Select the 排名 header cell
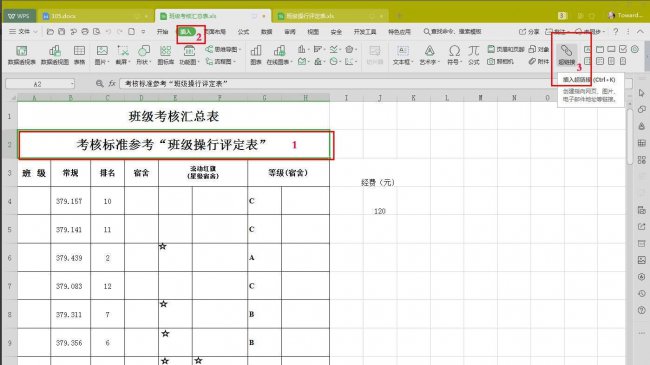Screen dimensions: 650x365 pyautogui.click(x=107, y=173)
